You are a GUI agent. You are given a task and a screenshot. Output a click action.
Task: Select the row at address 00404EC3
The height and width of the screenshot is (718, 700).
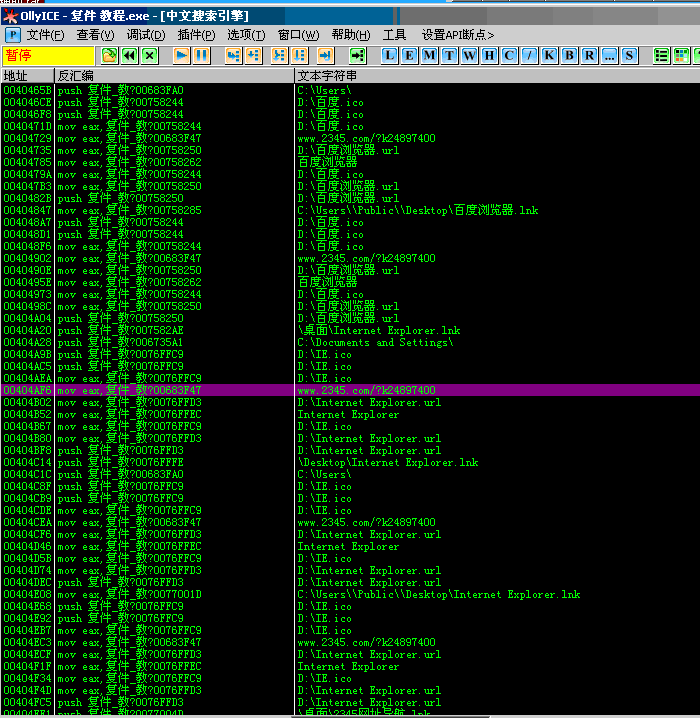(350, 642)
